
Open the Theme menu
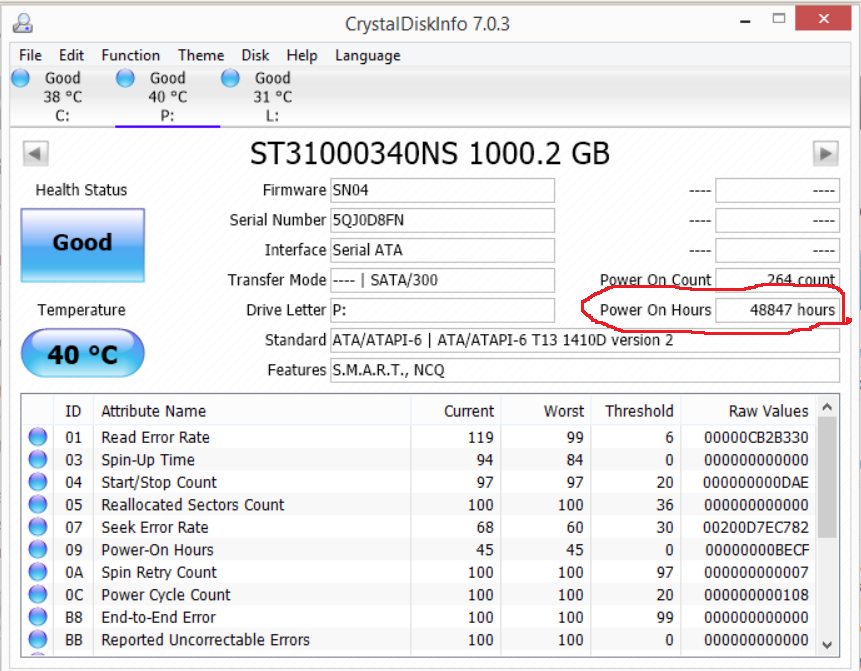click(201, 55)
